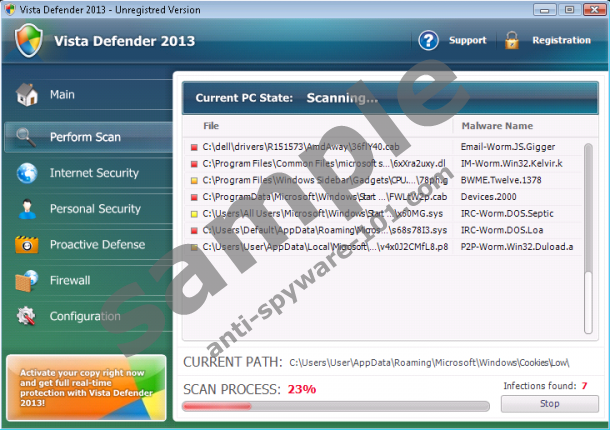Click the Support question mark icon
Viewport: 610px width, 430px height.
(429, 41)
